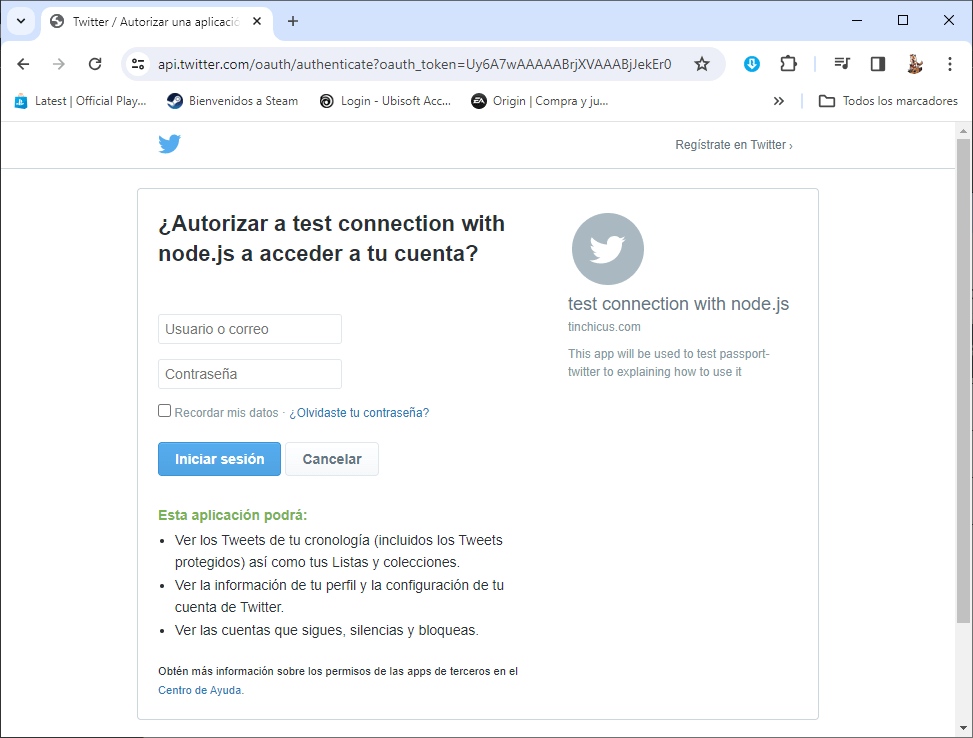Click the Twitter bird logo in header

[169, 144]
